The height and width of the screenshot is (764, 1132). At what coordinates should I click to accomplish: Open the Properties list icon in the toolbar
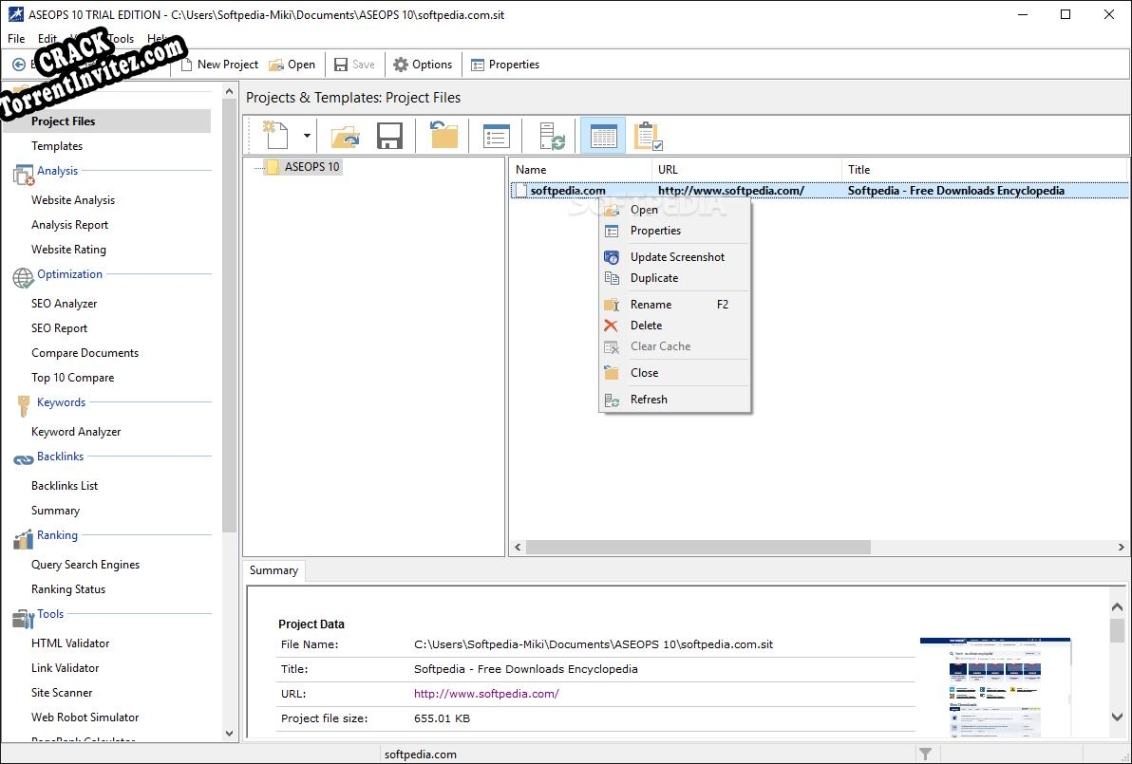coord(495,135)
